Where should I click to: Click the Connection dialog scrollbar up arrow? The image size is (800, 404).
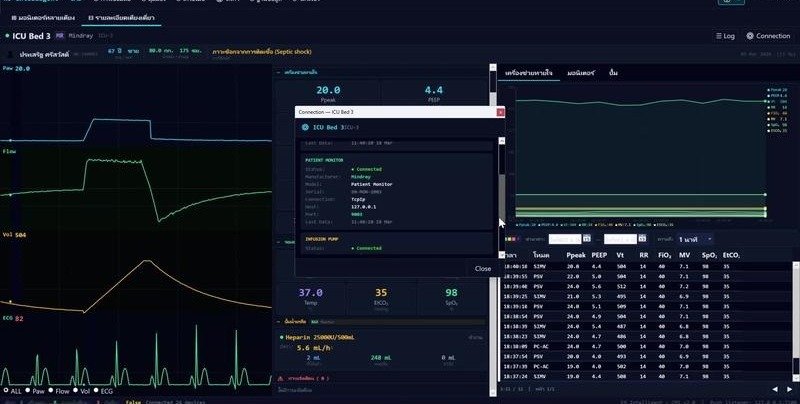502,141
